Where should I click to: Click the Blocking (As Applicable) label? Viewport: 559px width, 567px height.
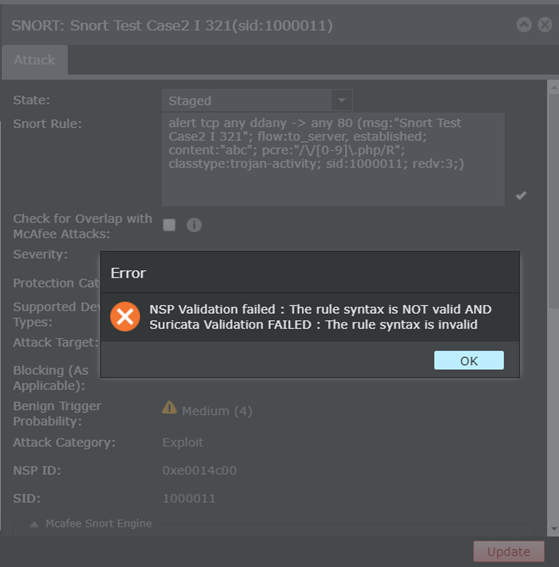(51, 378)
